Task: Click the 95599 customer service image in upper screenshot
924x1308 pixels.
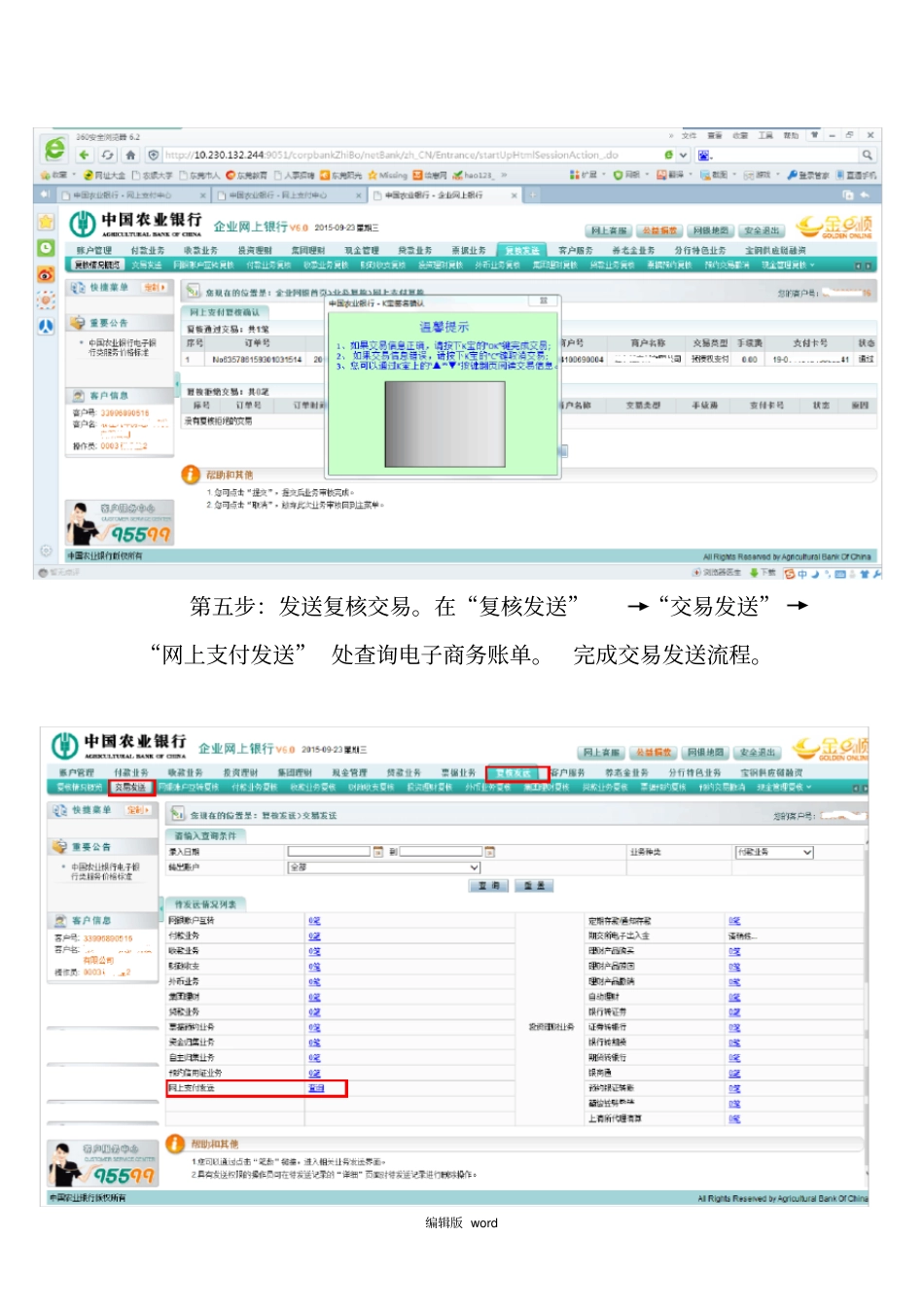Action: [x=120, y=523]
